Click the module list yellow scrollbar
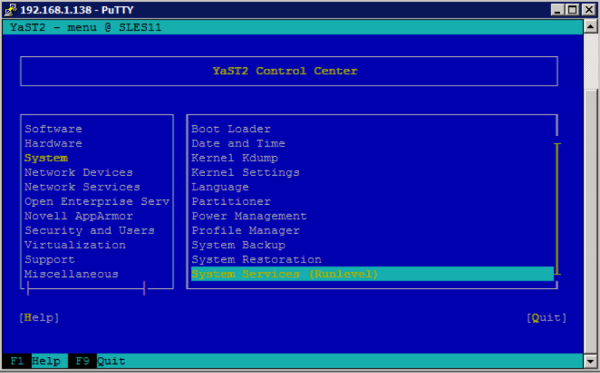 click(x=557, y=209)
